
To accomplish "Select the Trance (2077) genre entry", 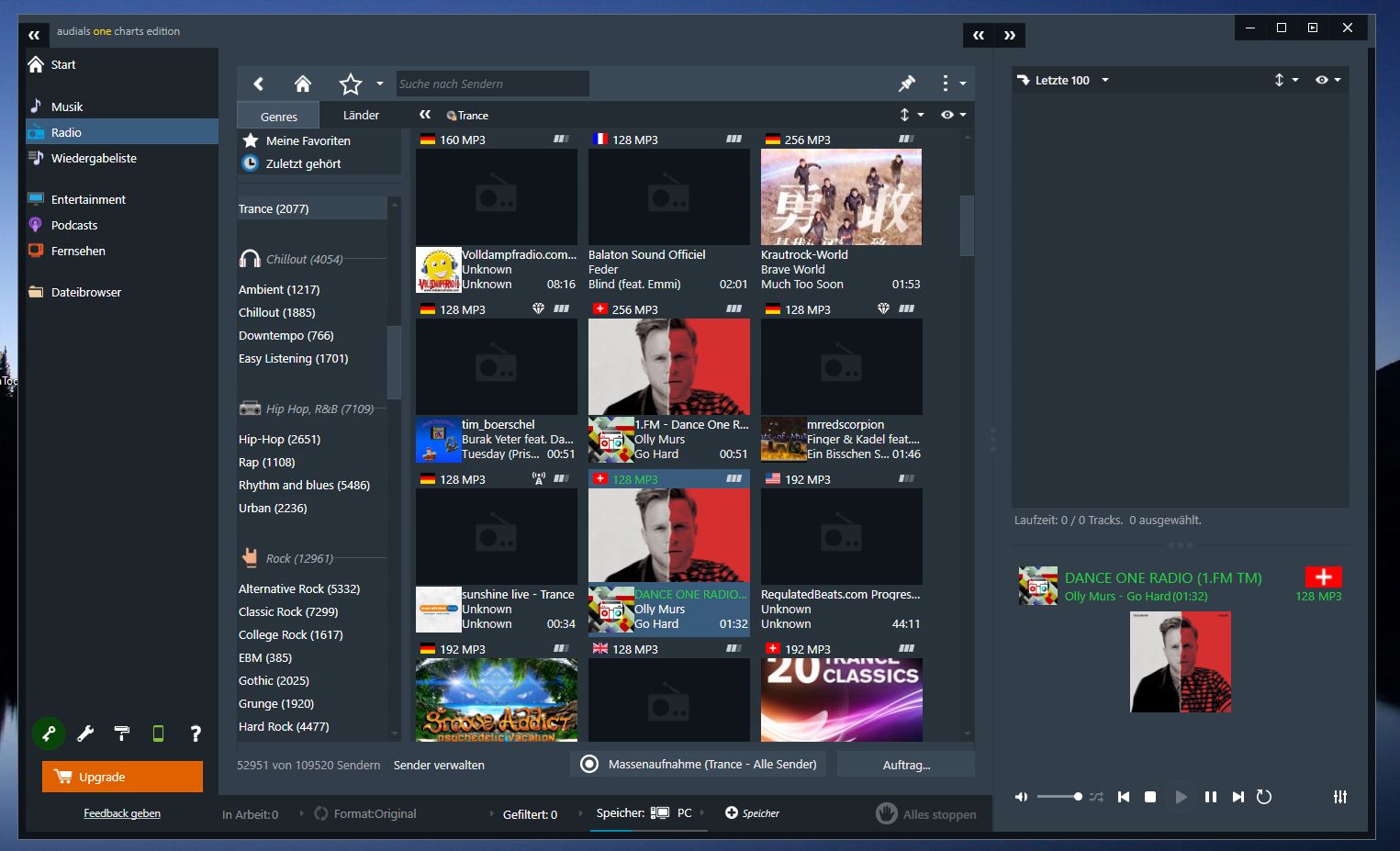I will (x=312, y=208).
